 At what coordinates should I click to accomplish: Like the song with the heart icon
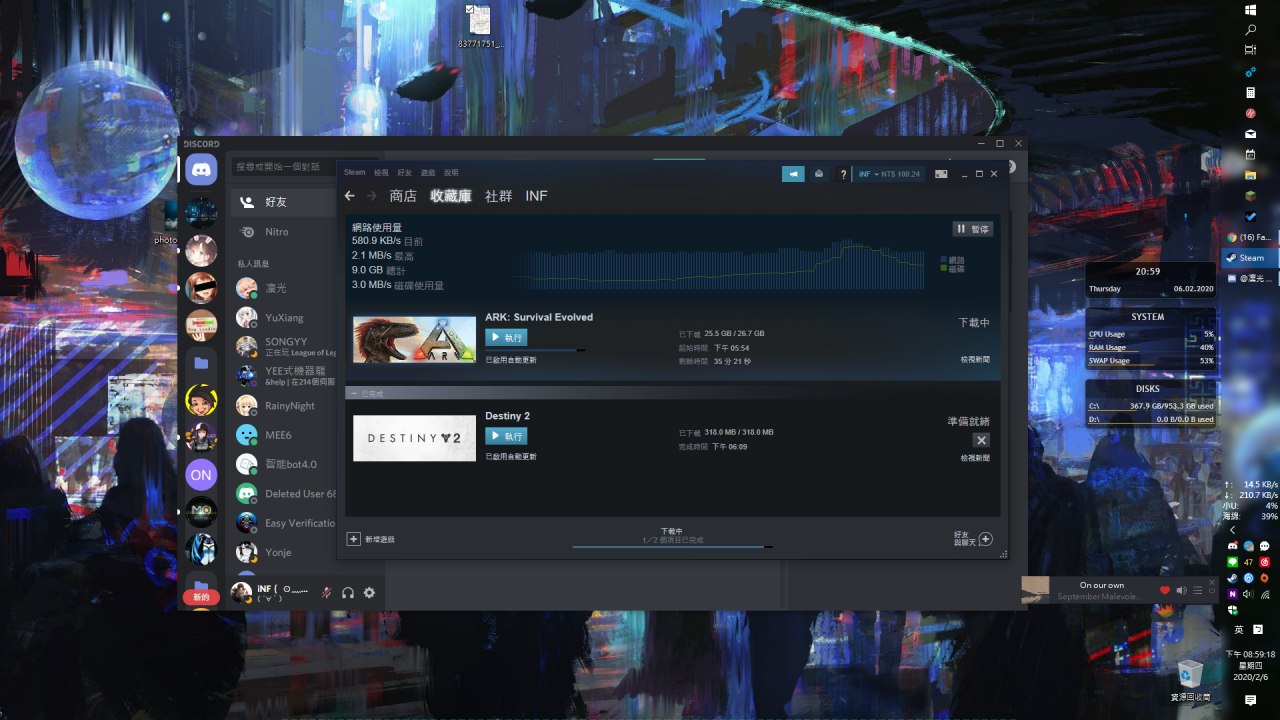(x=1164, y=590)
